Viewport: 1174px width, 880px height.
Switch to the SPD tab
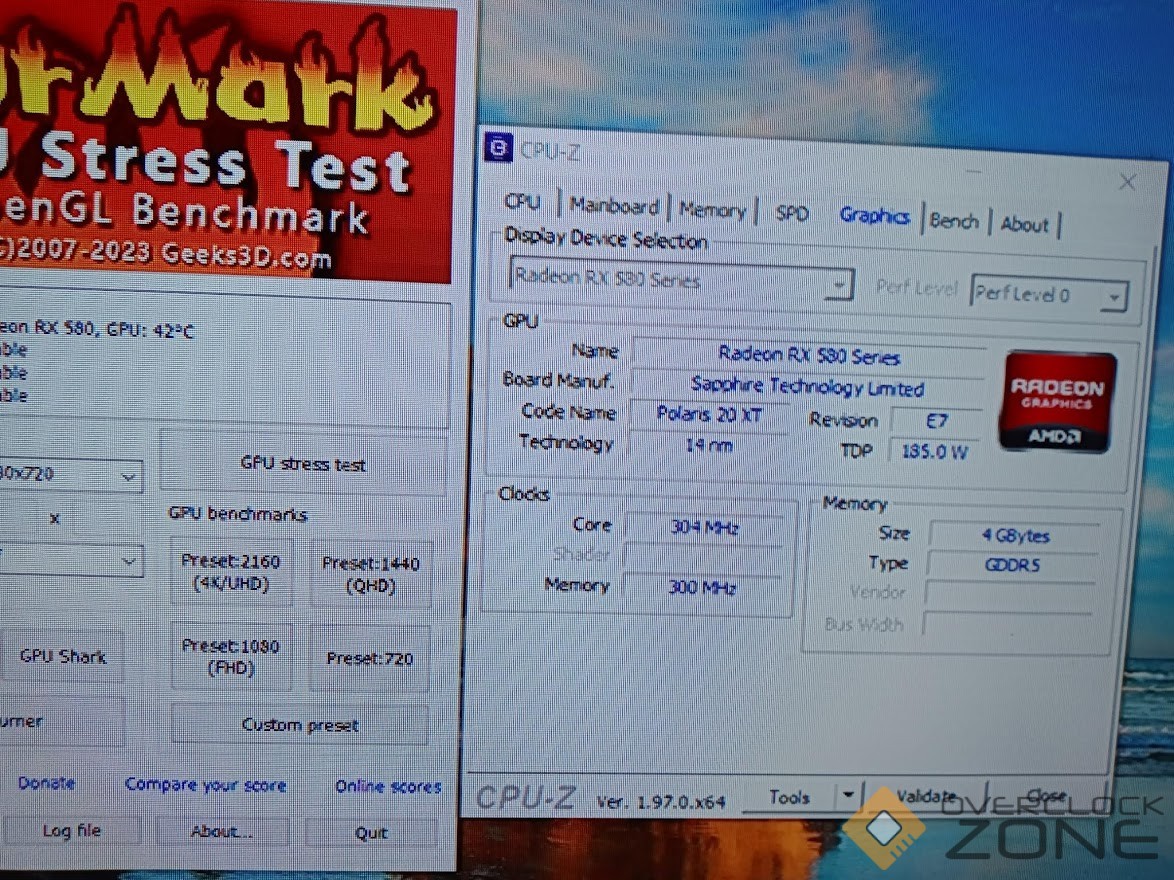click(x=791, y=214)
